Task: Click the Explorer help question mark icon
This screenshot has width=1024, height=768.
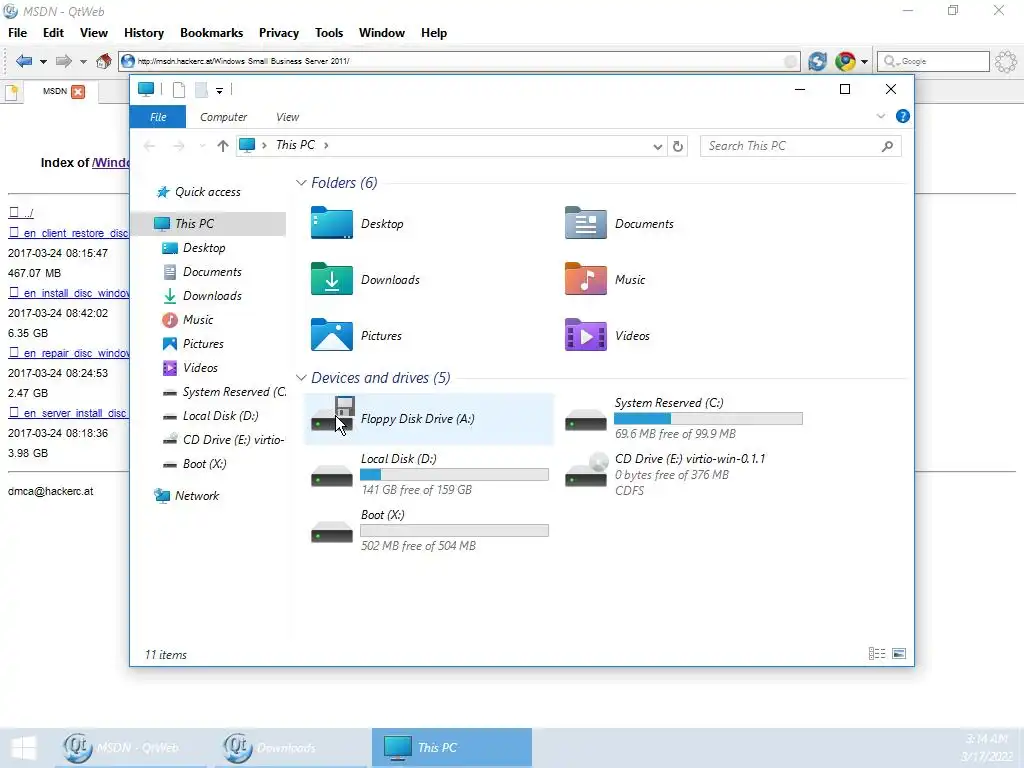Action: (x=903, y=116)
